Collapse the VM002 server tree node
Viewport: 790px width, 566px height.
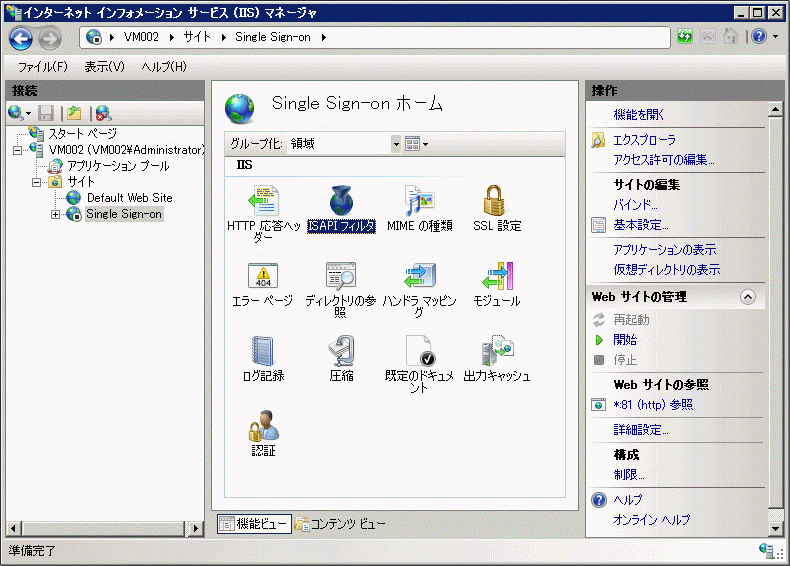pyautogui.click(x=17, y=150)
